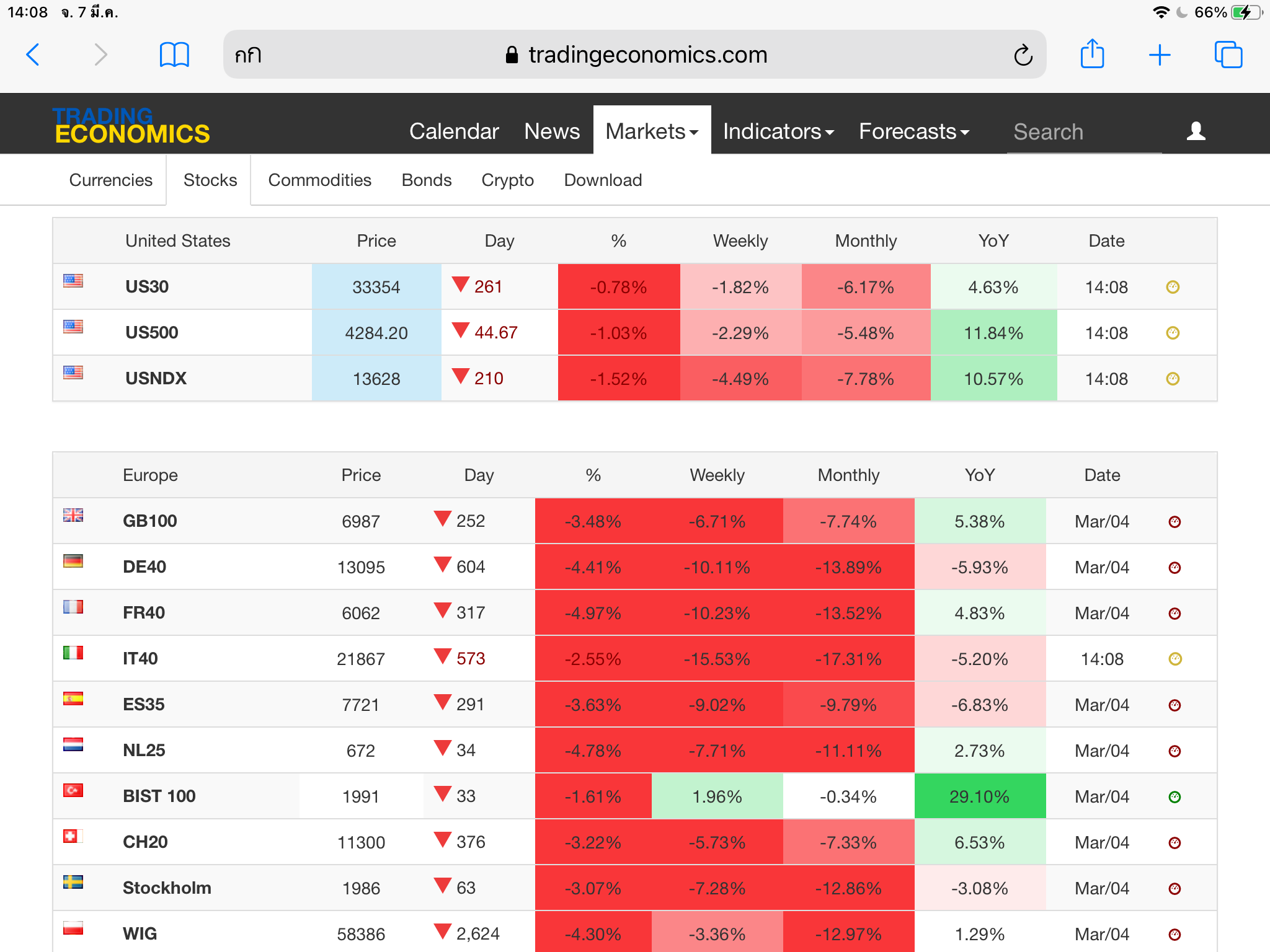Screen dimensions: 1270x952
Task: Open the ES35 index link
Action: pyautogui.click(x=143, y=704)
